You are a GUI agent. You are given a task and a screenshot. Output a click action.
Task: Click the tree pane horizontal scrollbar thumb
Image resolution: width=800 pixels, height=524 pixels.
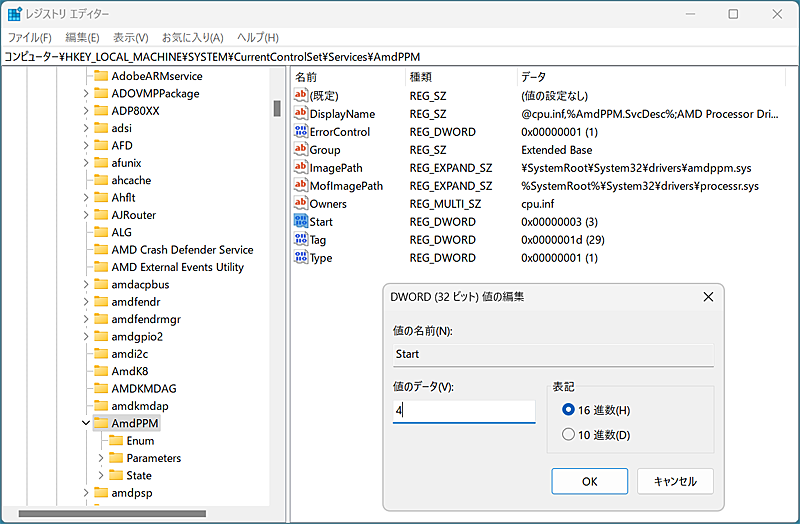point(112,513)
